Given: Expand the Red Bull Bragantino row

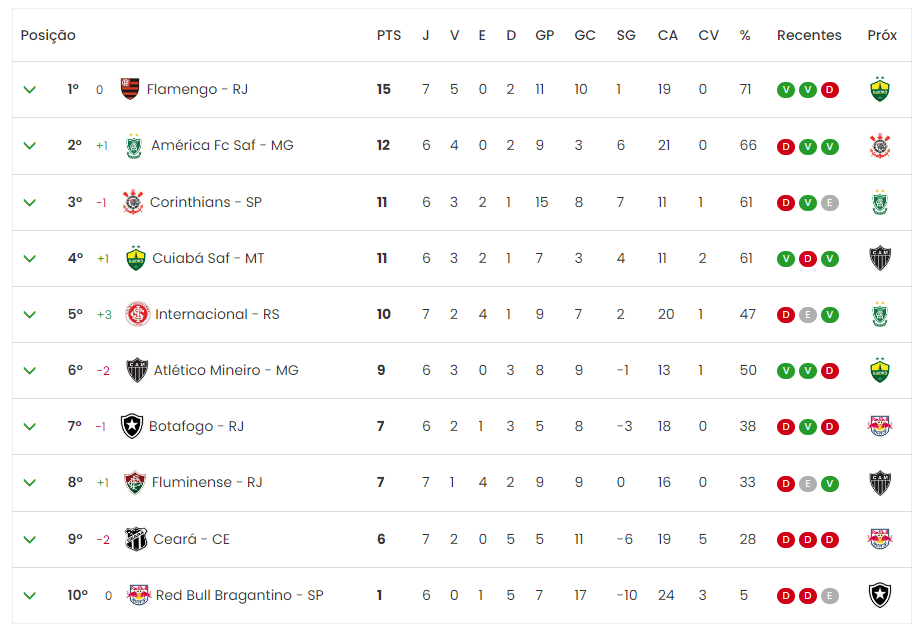Looking at the screenshot, I should [x=29, y=596].
